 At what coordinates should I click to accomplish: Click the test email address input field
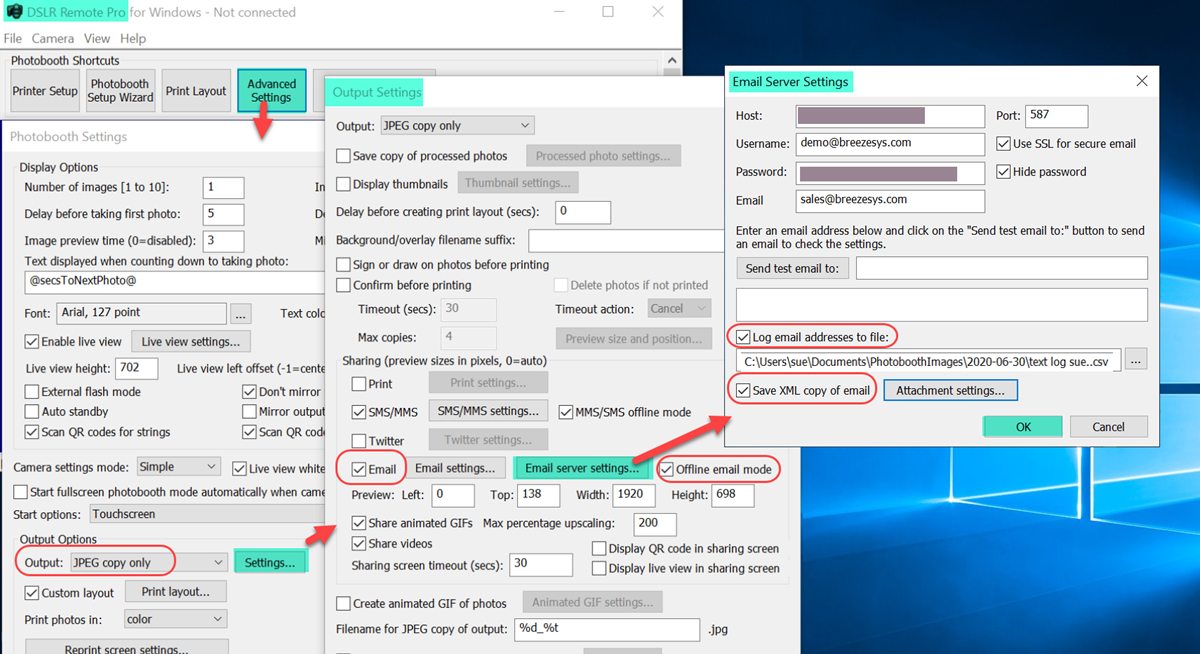coord(1002,268)
